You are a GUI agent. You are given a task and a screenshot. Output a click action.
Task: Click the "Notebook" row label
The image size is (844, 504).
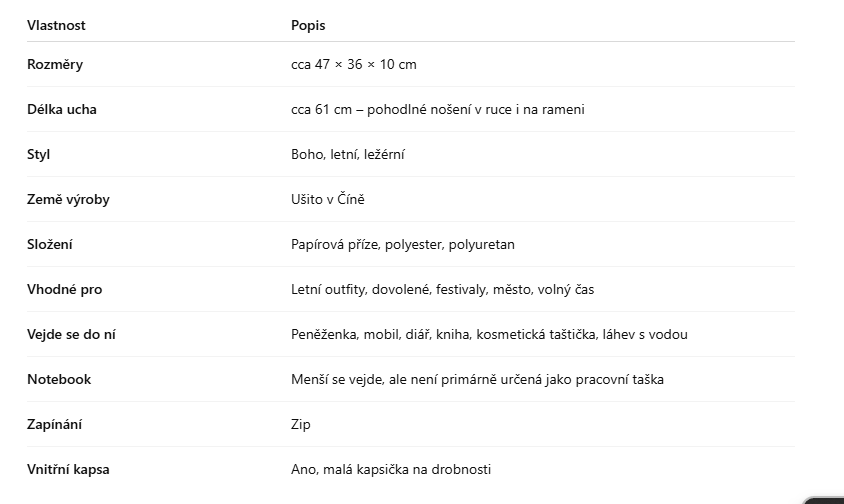59,379
